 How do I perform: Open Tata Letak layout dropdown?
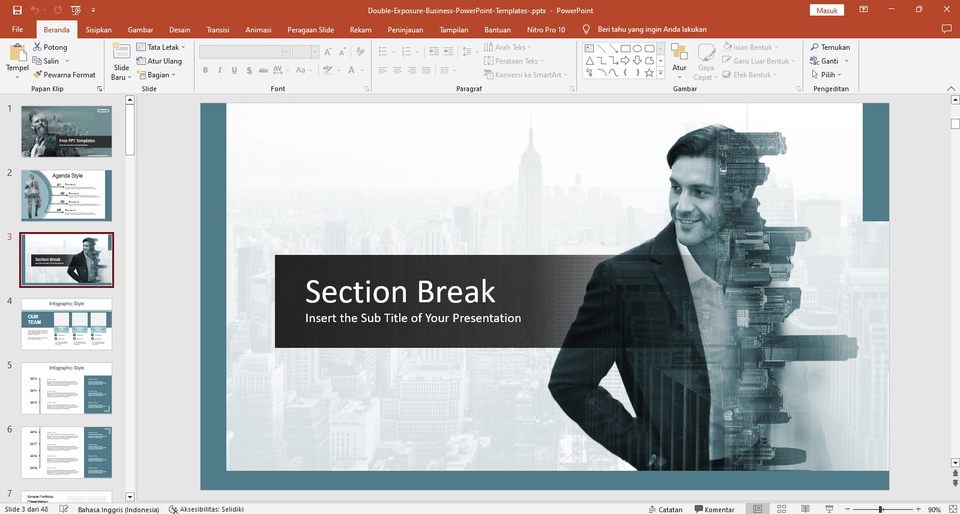tap(160, 47)
